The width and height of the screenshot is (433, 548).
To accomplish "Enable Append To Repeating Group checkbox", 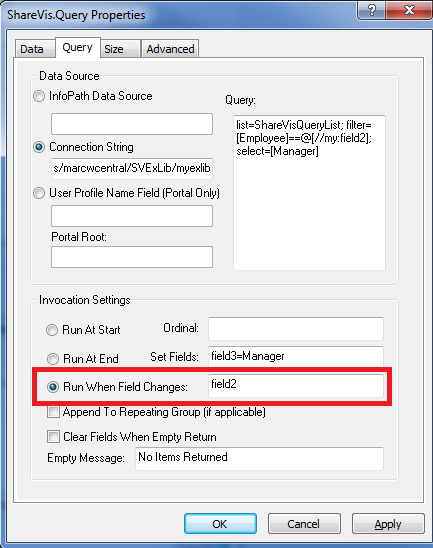I will tap(53, 412).
